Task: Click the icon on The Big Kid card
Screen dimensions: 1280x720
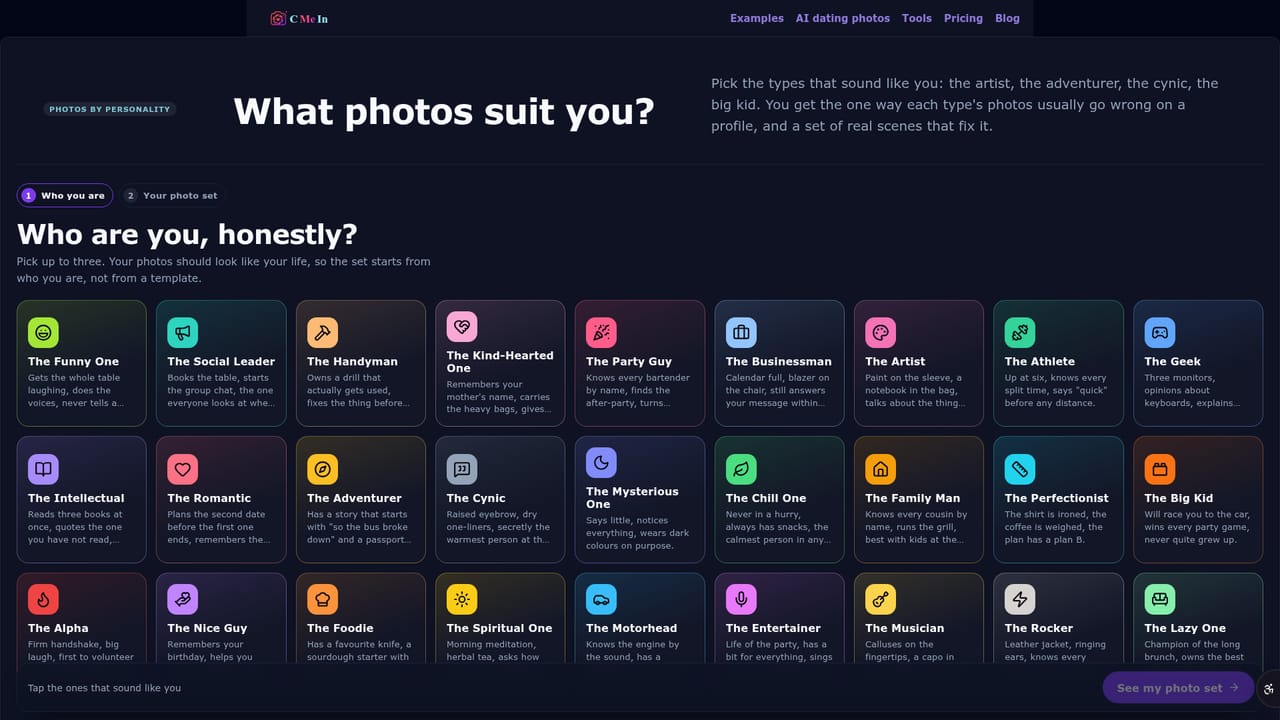Action: click(1160, 469)
